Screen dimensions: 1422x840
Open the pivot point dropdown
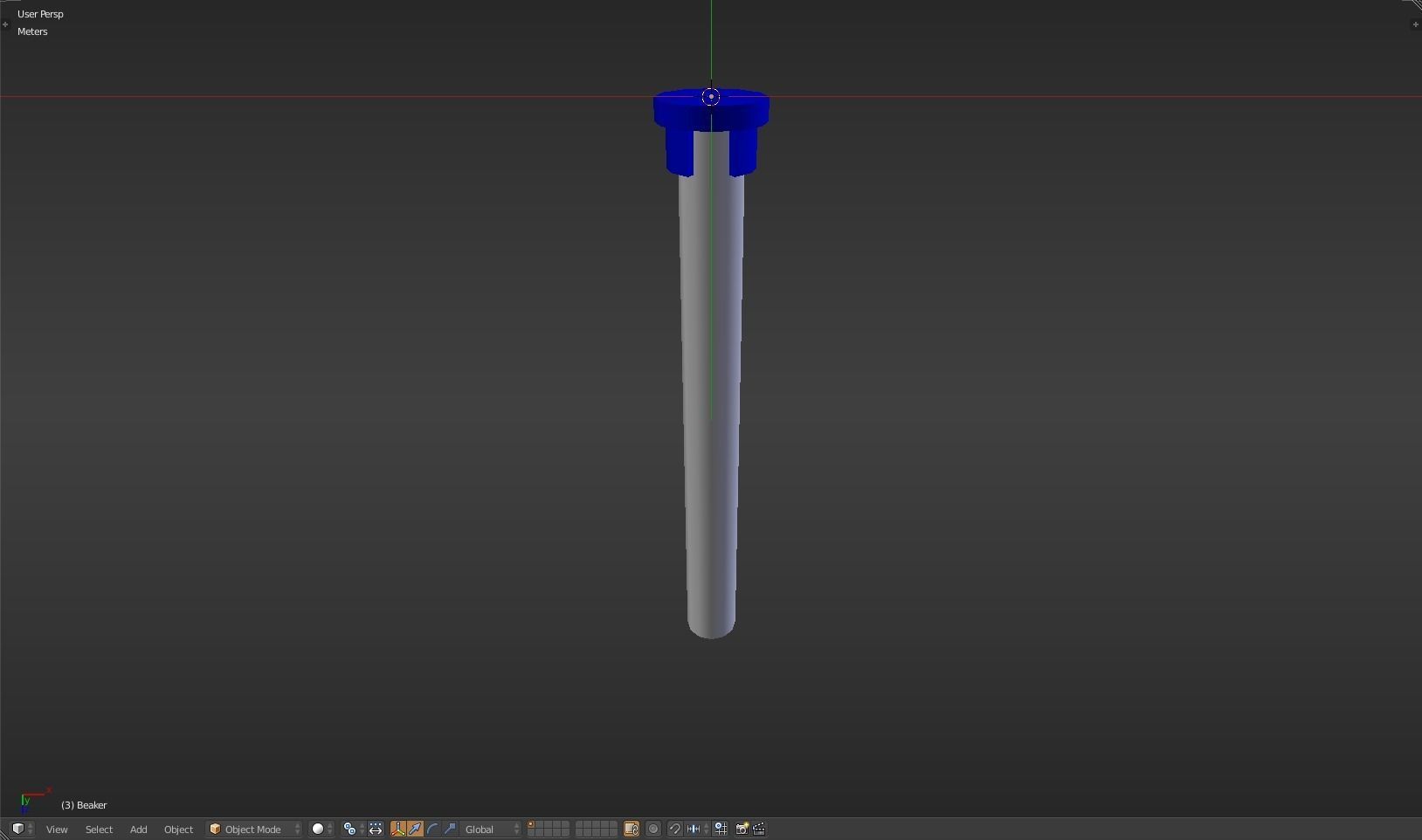[x=353, y=829]
